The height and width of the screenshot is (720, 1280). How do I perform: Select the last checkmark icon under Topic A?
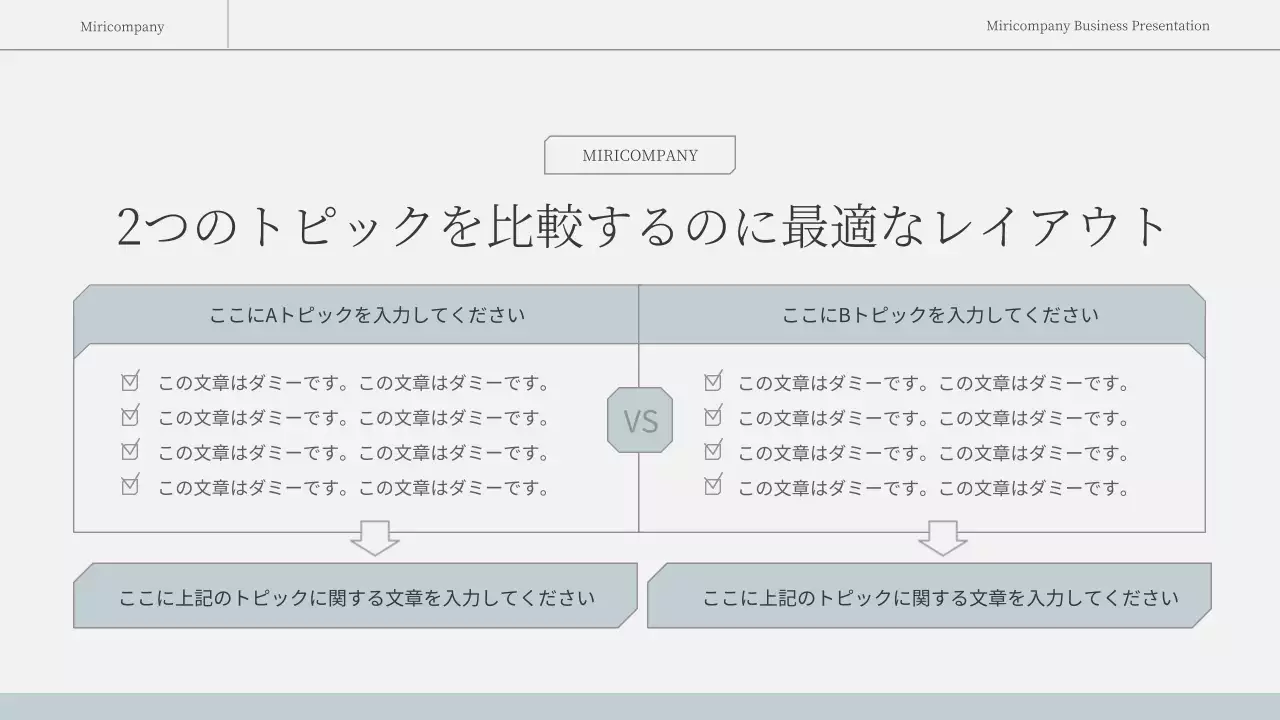(130, 486)
